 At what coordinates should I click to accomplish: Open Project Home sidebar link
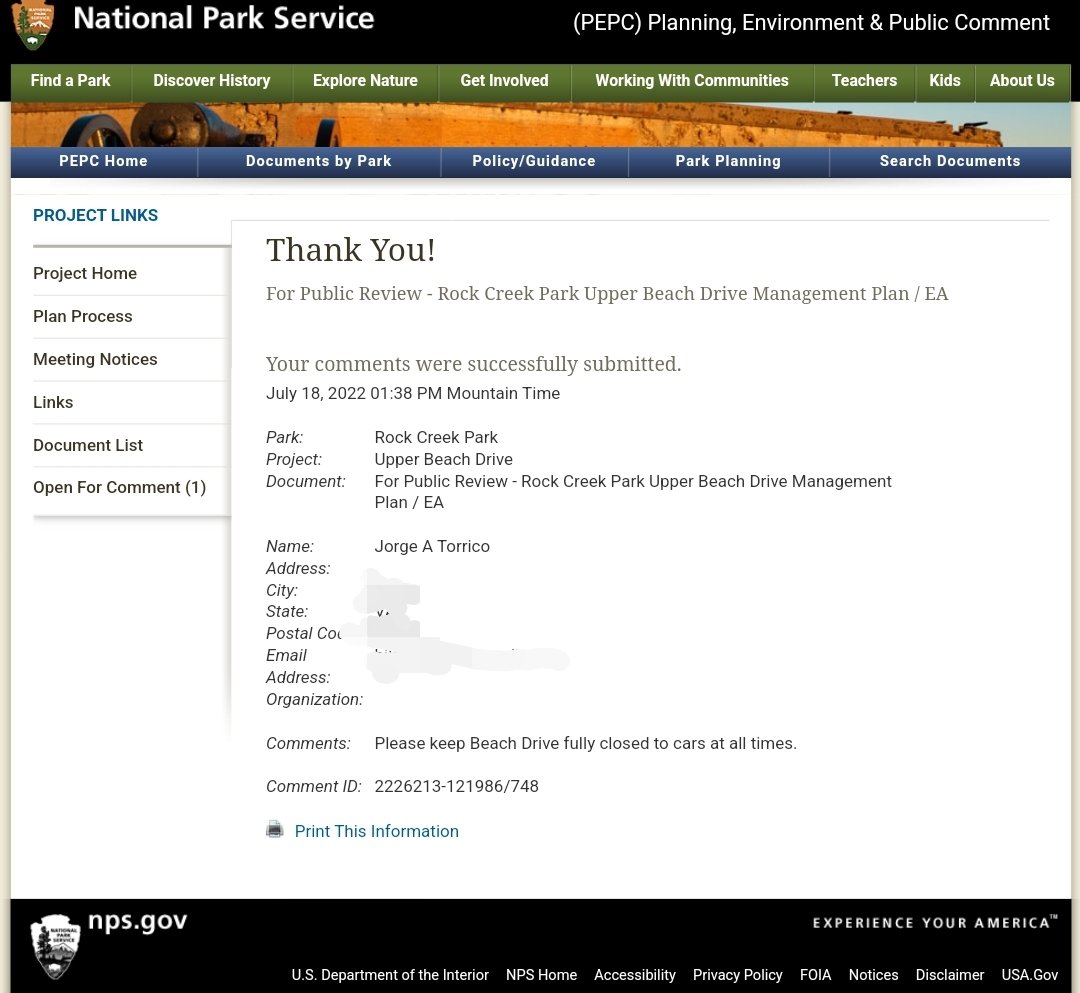[x=85, y=273]
